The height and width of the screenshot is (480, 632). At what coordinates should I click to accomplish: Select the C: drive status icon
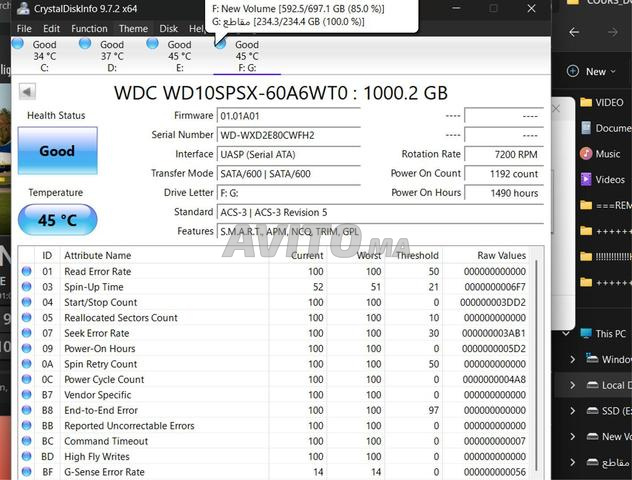[x=17, y=44]
